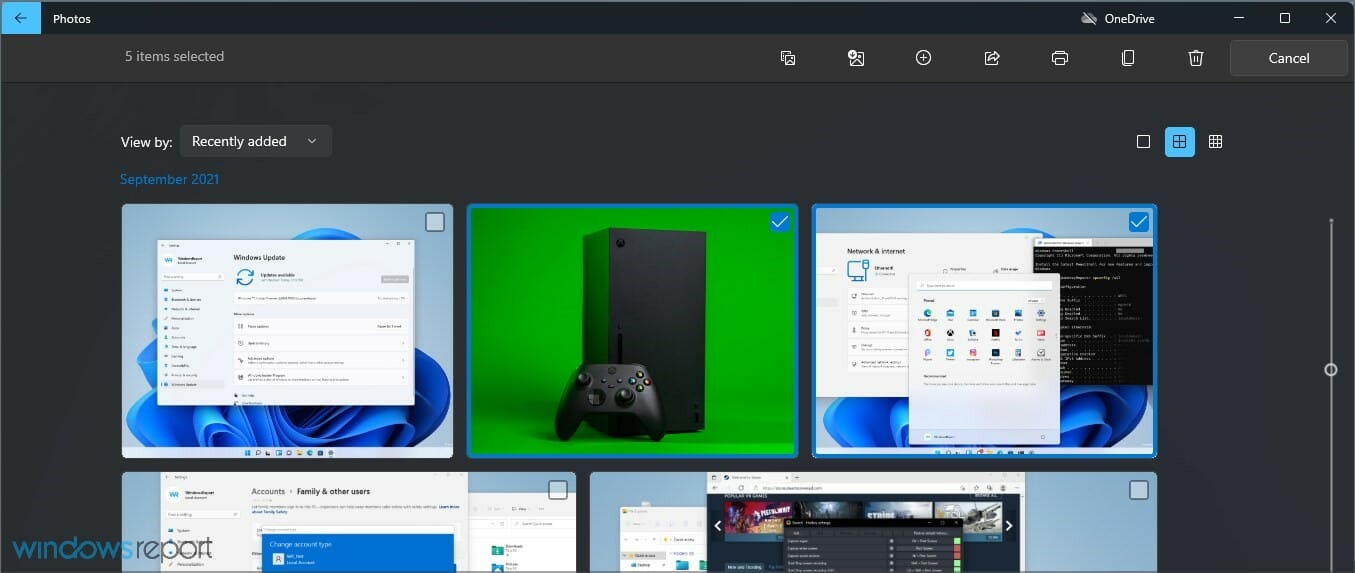Open the Windows Update screenshot thumbnail
Image resolution: width=1355 pixels, height=573 pixels.
click(x=287, y=331)
